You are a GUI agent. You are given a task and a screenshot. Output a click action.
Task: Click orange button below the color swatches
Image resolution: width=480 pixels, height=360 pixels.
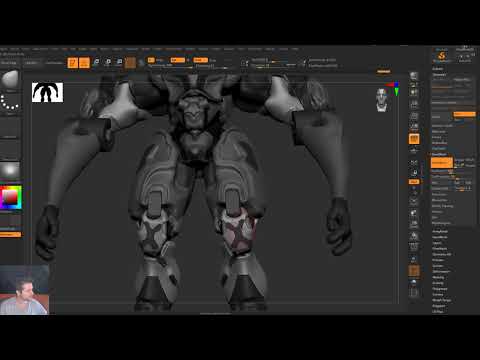(x=11, y=235)
